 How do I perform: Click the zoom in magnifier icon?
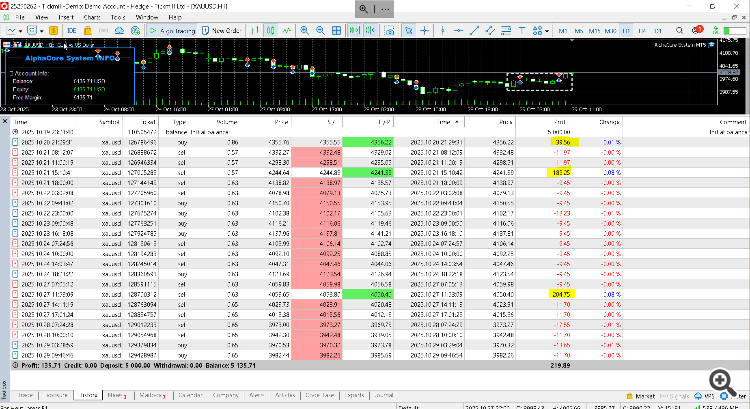tap(304, 31)
